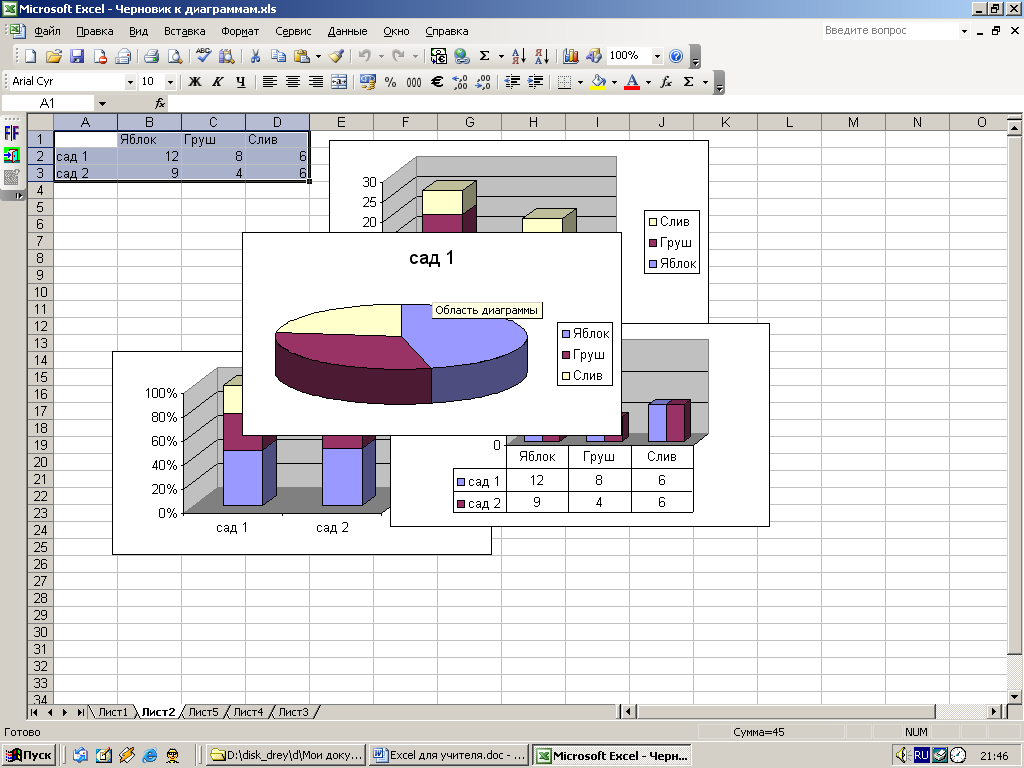
Task: Apply percent style format
Action: [x=391, y=82]
